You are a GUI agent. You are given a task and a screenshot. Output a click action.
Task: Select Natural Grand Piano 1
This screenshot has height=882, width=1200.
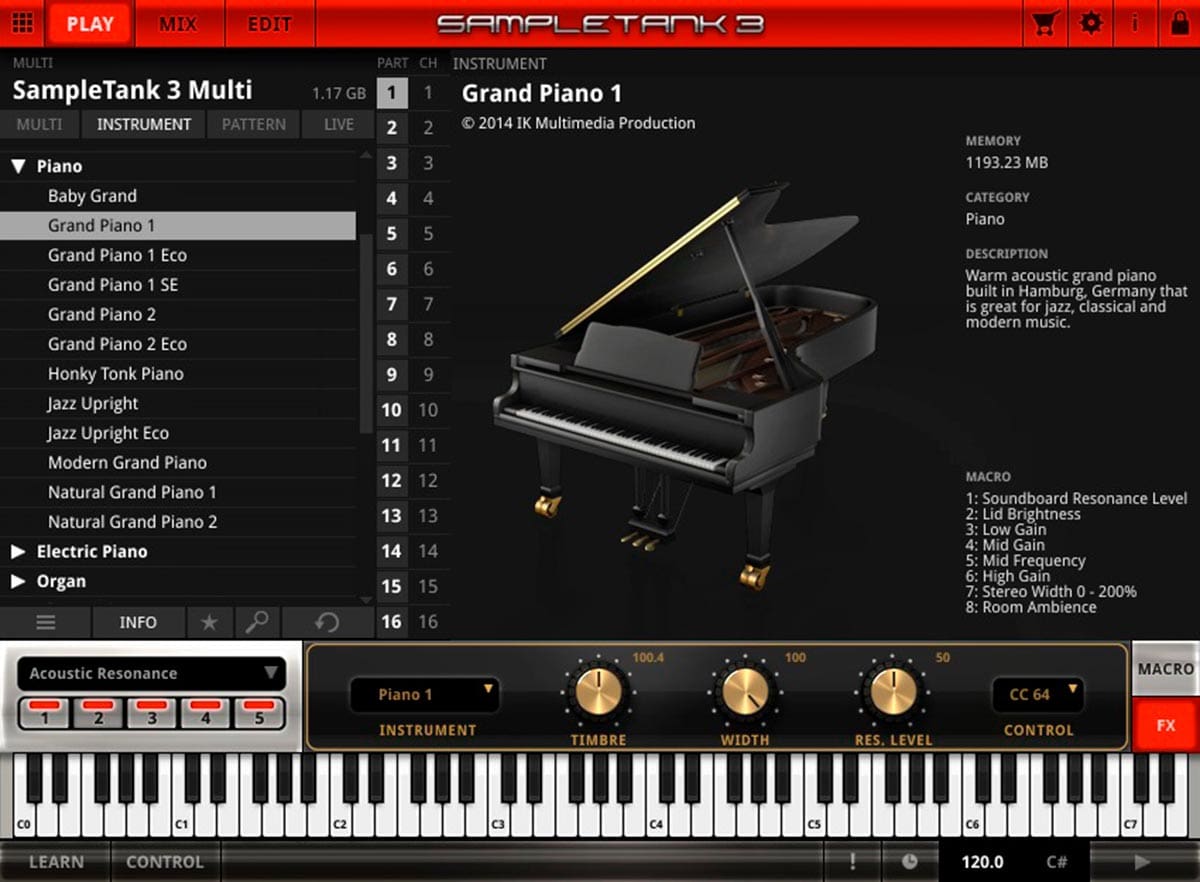(178, 492)
